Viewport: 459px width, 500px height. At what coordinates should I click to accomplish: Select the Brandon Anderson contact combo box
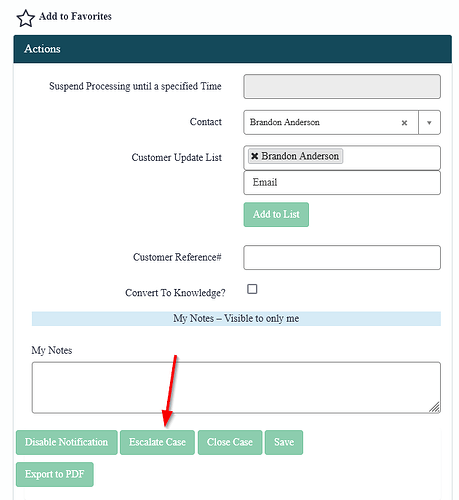coord(342,123)
